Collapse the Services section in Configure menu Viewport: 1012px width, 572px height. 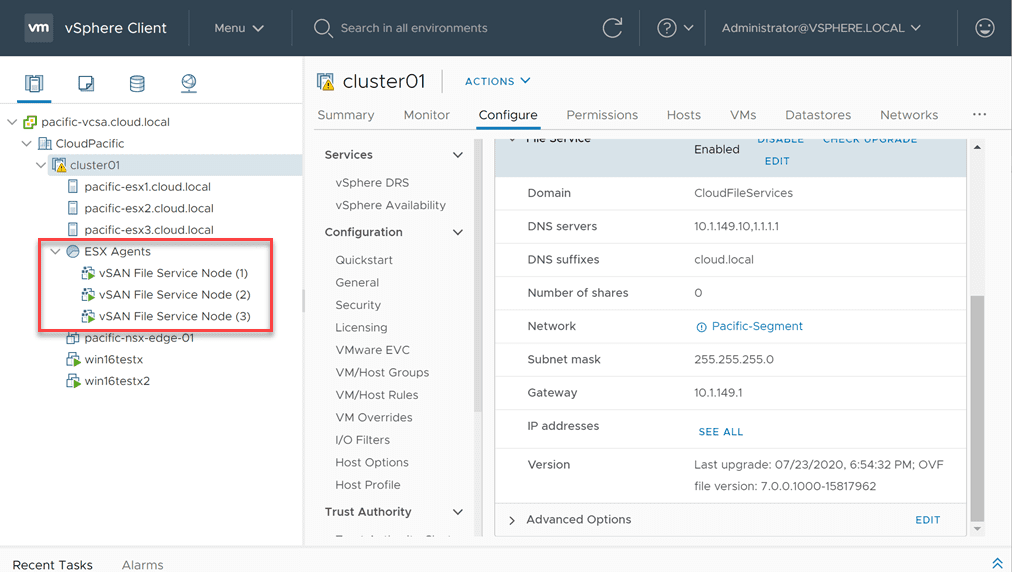[458, 155]
